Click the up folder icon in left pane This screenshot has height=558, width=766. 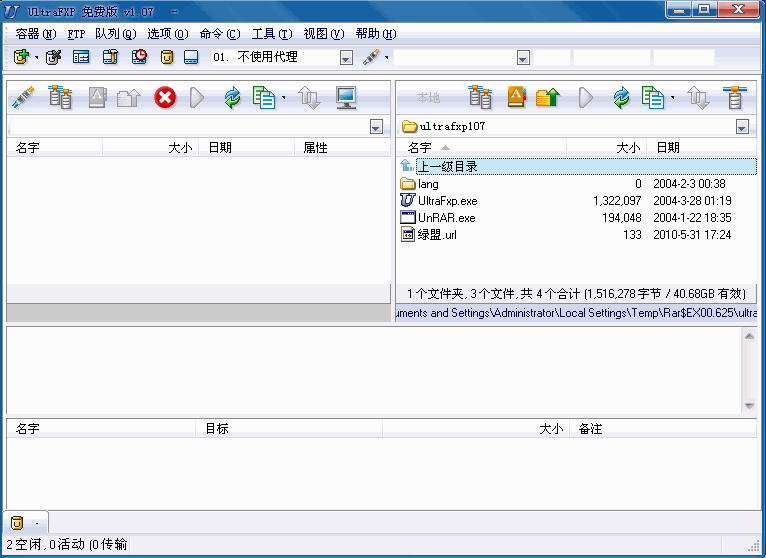click(128, 98)
